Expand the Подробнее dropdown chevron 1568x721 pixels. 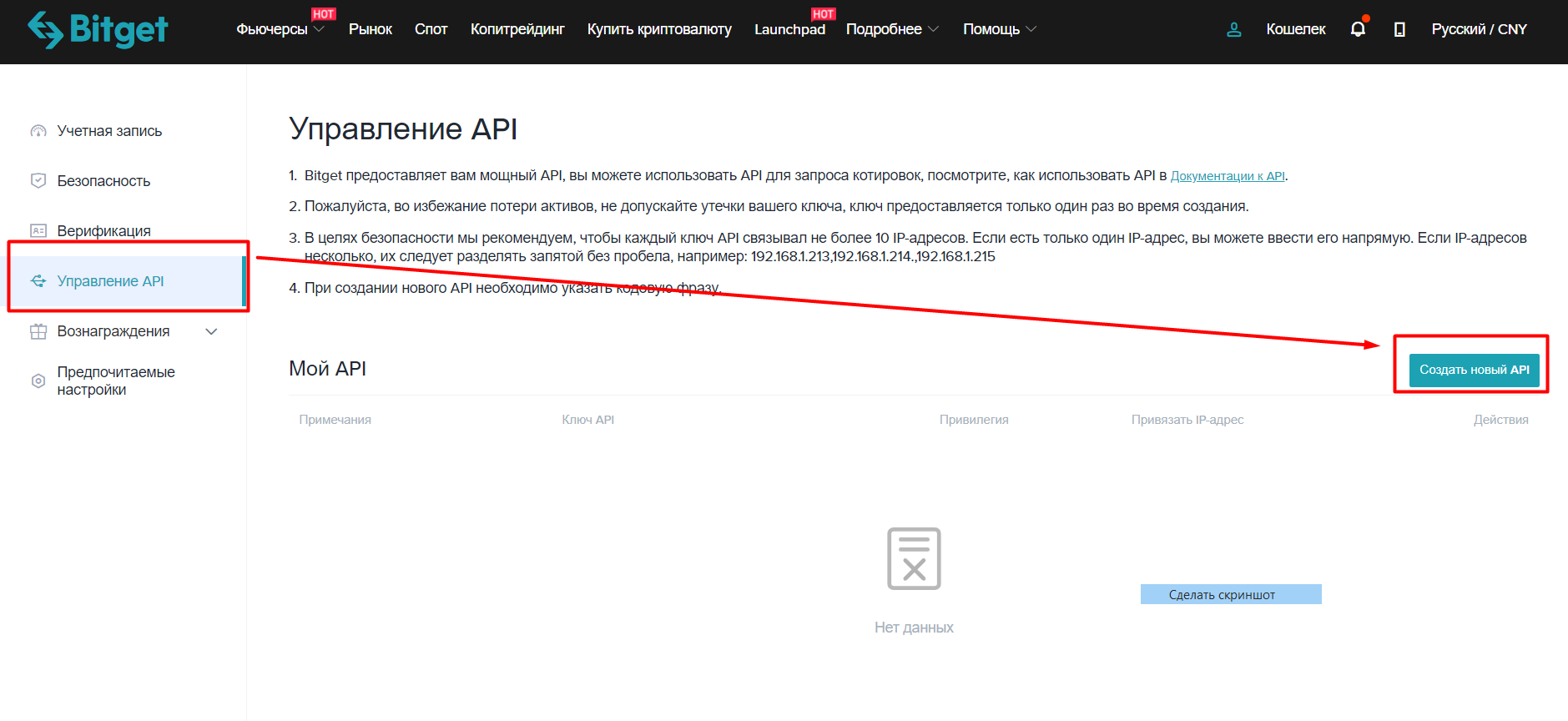point(933,29)
